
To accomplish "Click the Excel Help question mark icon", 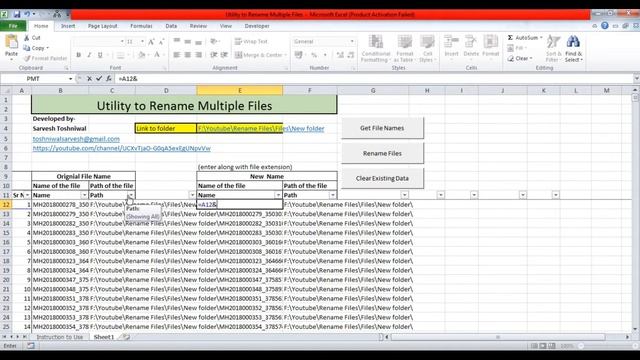I will coord(604,26).
